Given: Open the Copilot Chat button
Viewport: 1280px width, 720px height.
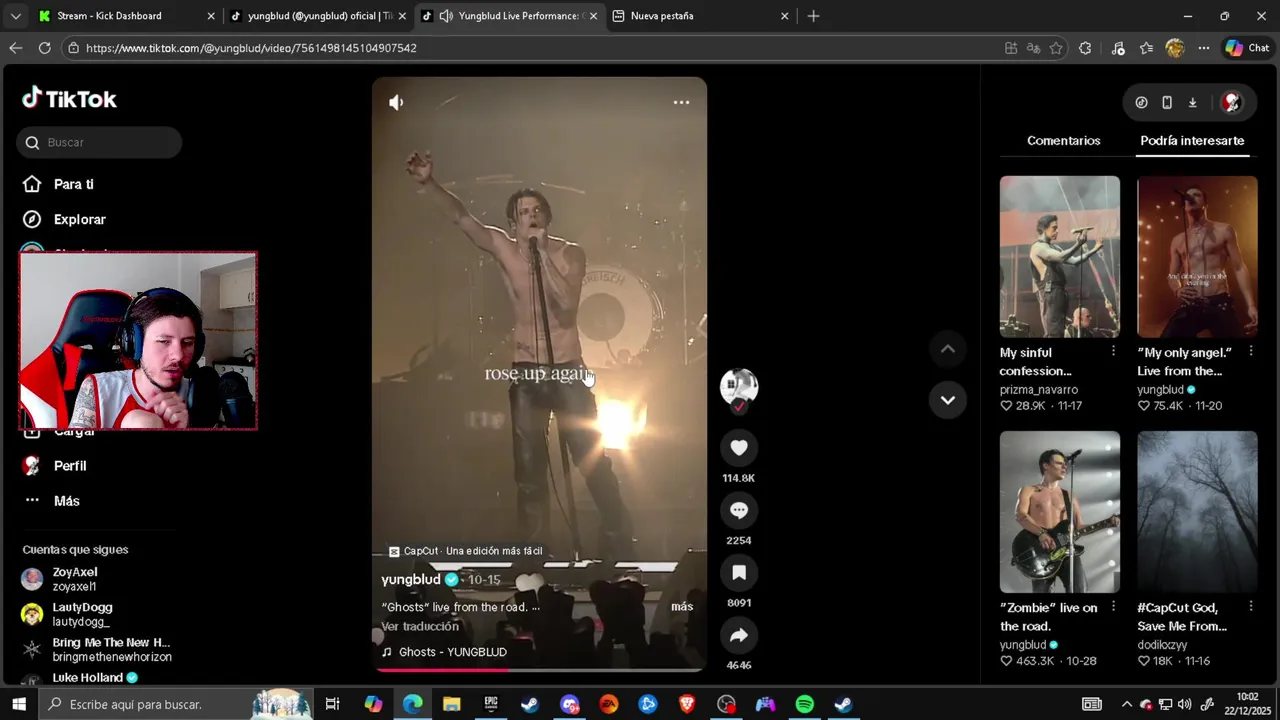Looking at the screenshot, I should [1247, 48].
